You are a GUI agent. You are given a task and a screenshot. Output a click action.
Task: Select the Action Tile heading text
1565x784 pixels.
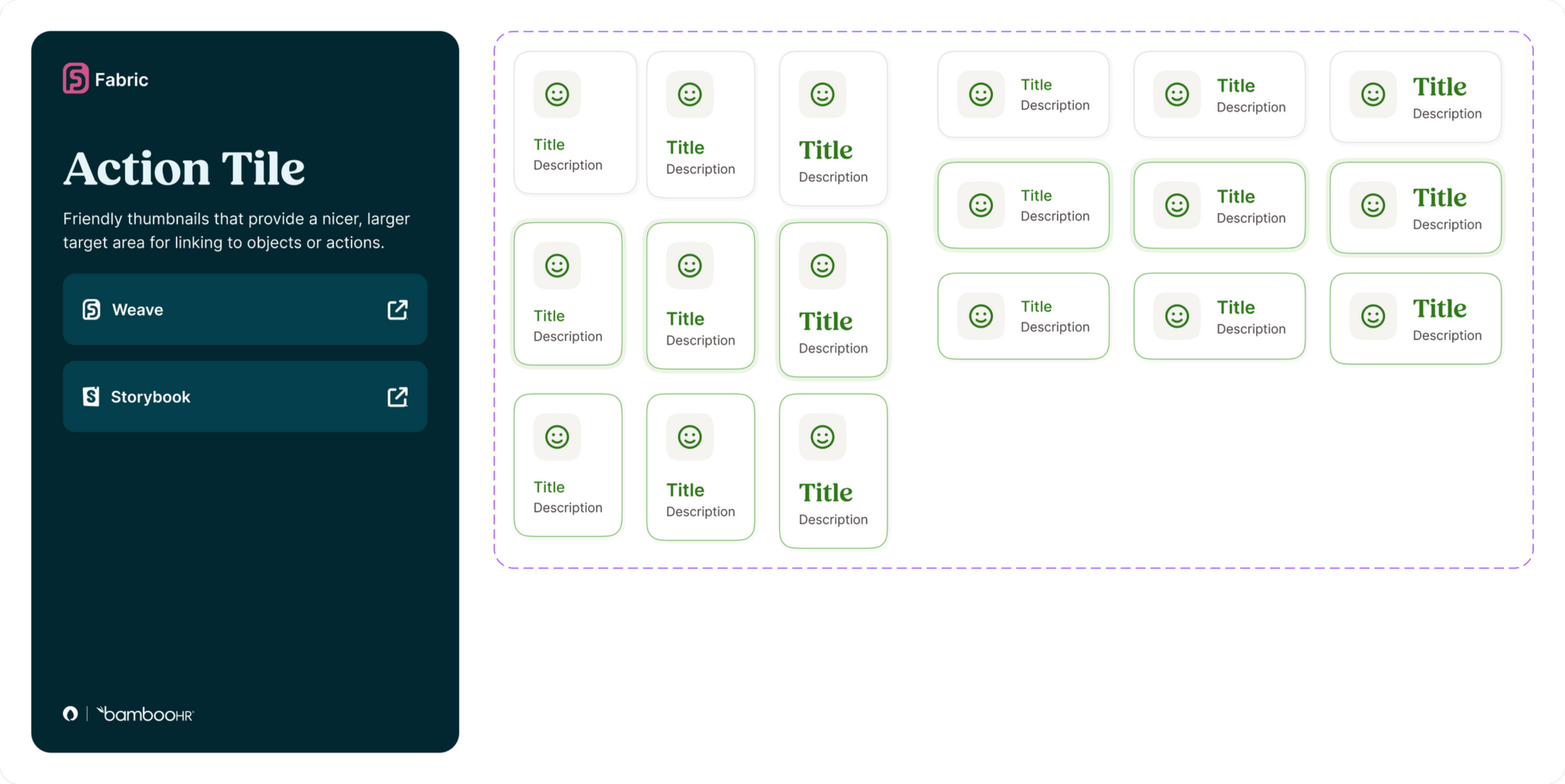pyautogui.click(x=184, y=169)
